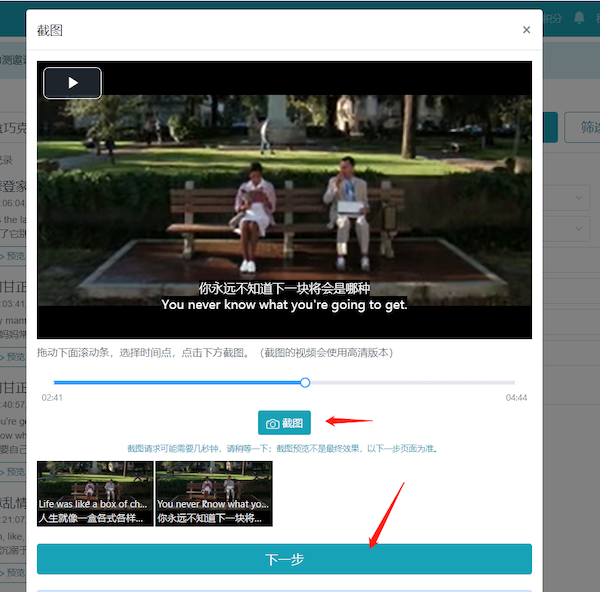Select the 'You never know what' thumbnail
Viewport: 600px width, 592px height.
pos(214,494)
